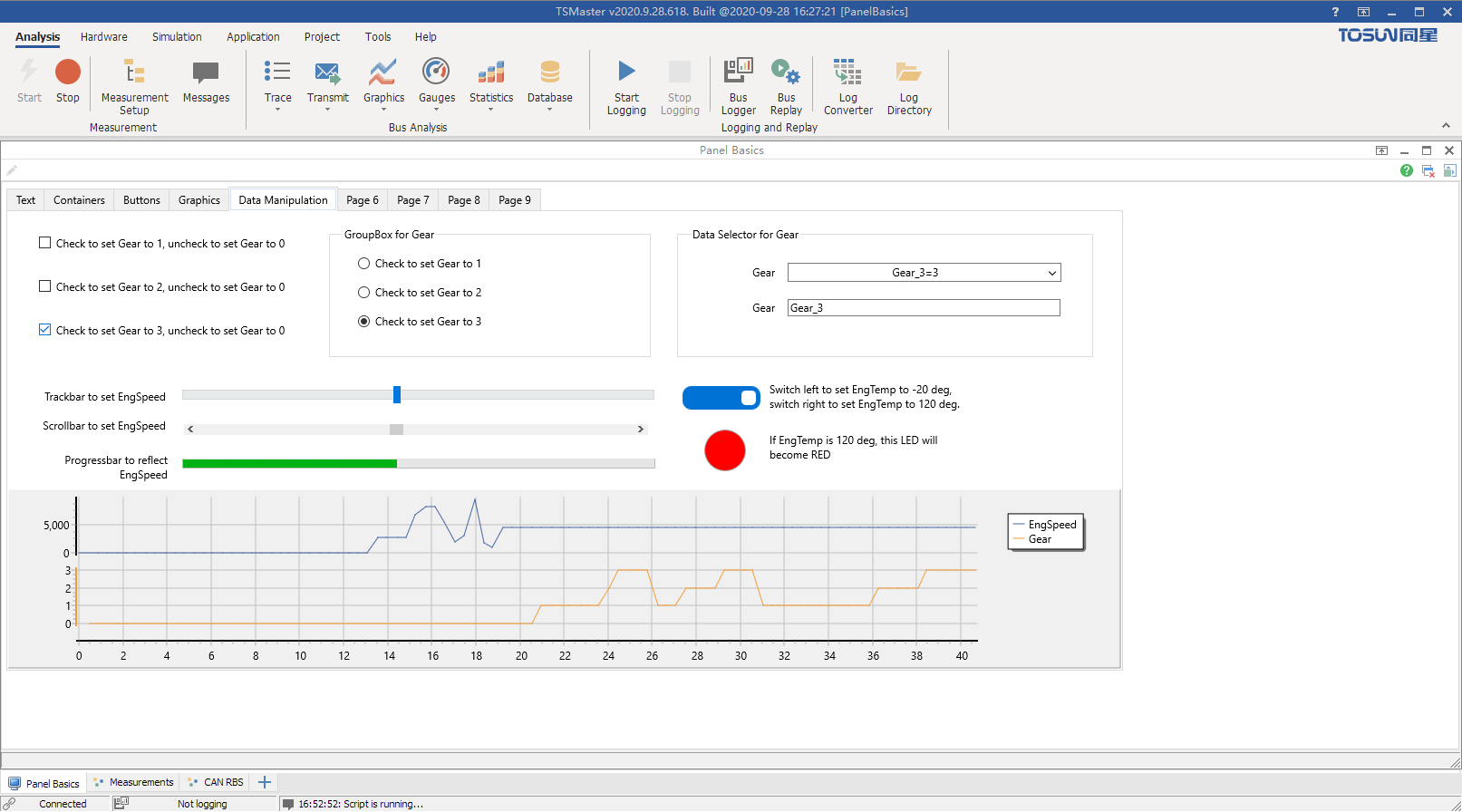Image resolution: width=1462 pixels, height=812 pixels.
Task: Open the Project ribbon tab
Action: (322, 37)
